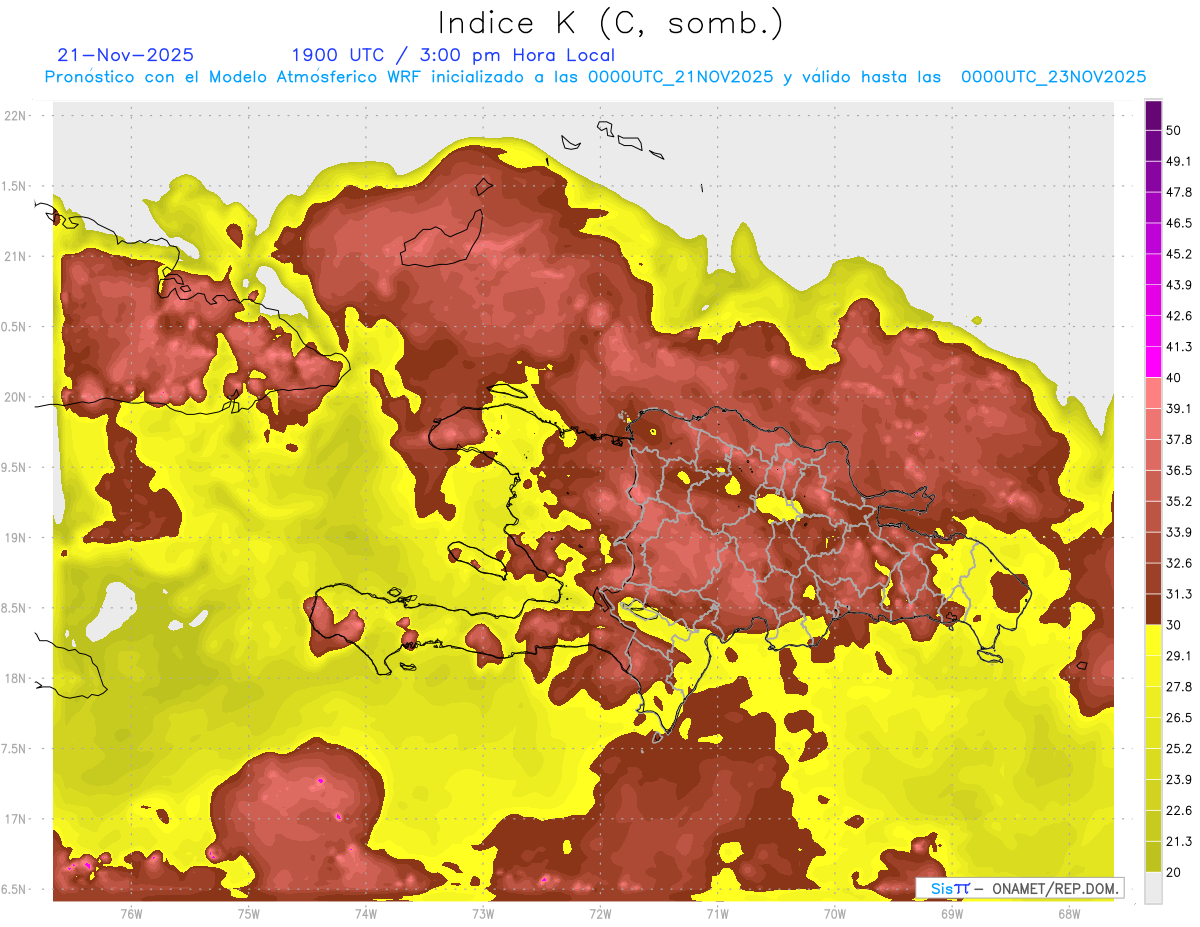1200x927 pixels.
Task: Click the longitude label "76W"
Action: click(131, 914)
